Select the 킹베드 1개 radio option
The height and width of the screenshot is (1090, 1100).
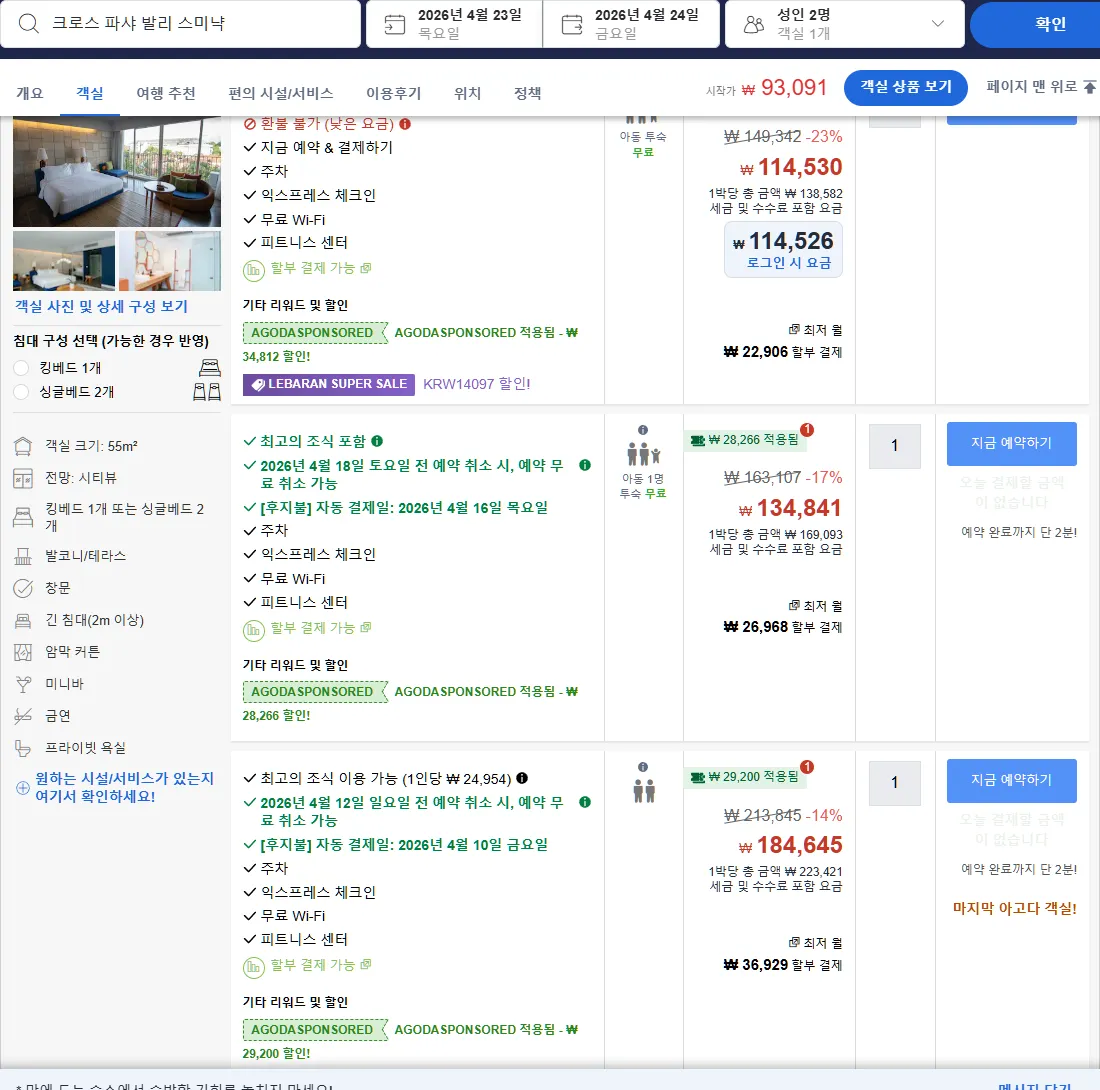point(21,368)
